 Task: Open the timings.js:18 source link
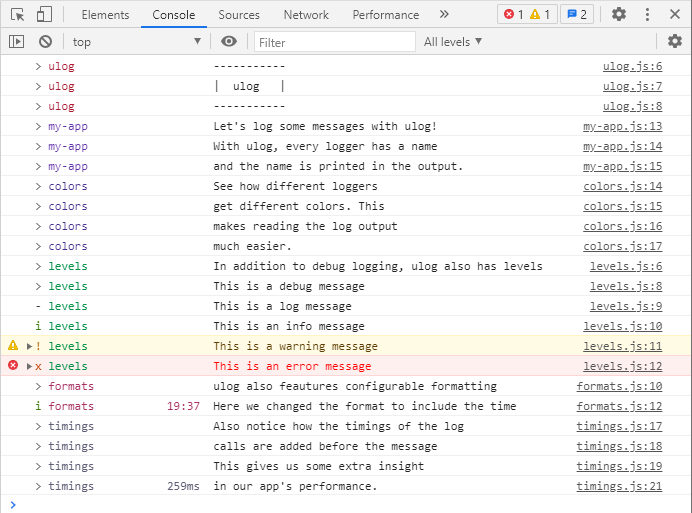click(x=619, y=446)
